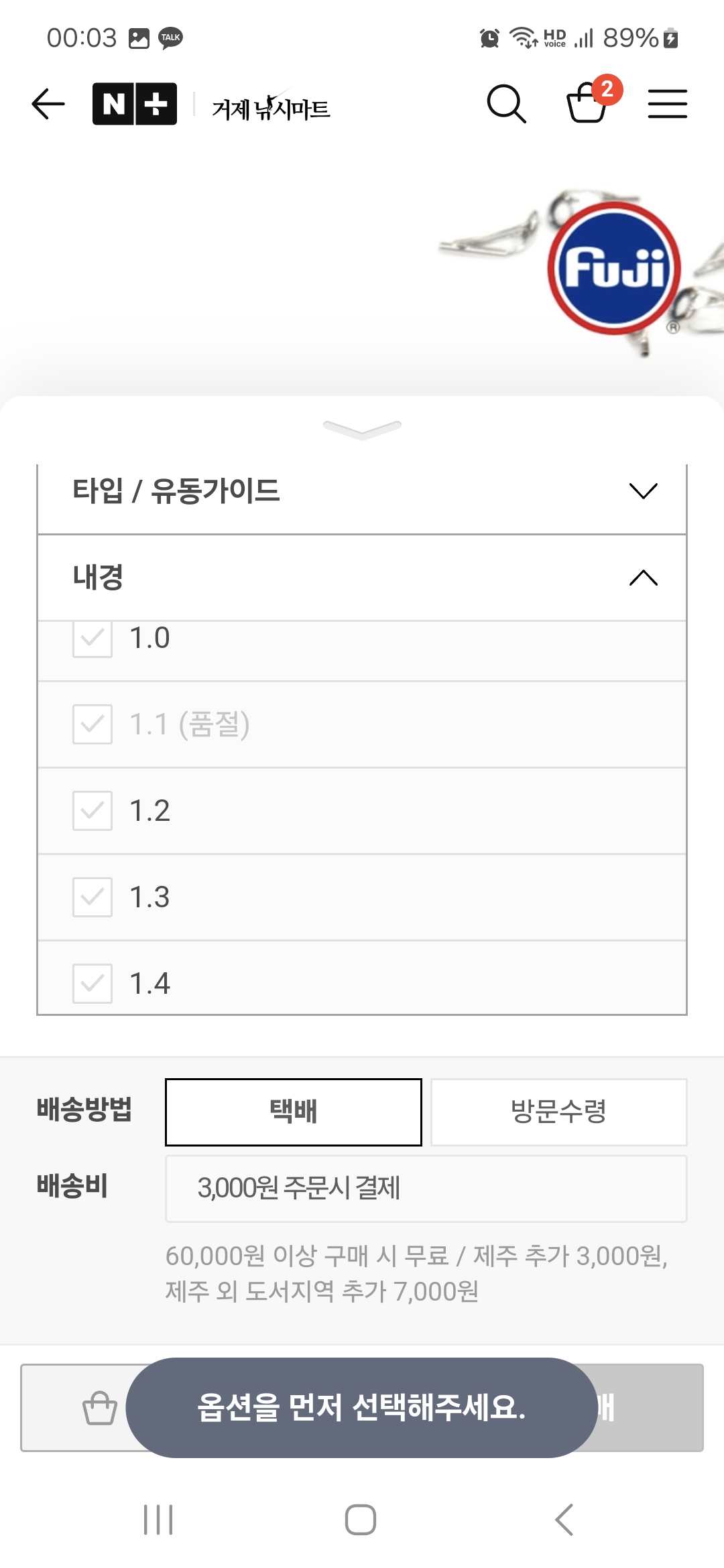This screenshot has width=724, height=1568.
Task: Check the 1.0 inner diameter option
Action: tap(93, 638)
